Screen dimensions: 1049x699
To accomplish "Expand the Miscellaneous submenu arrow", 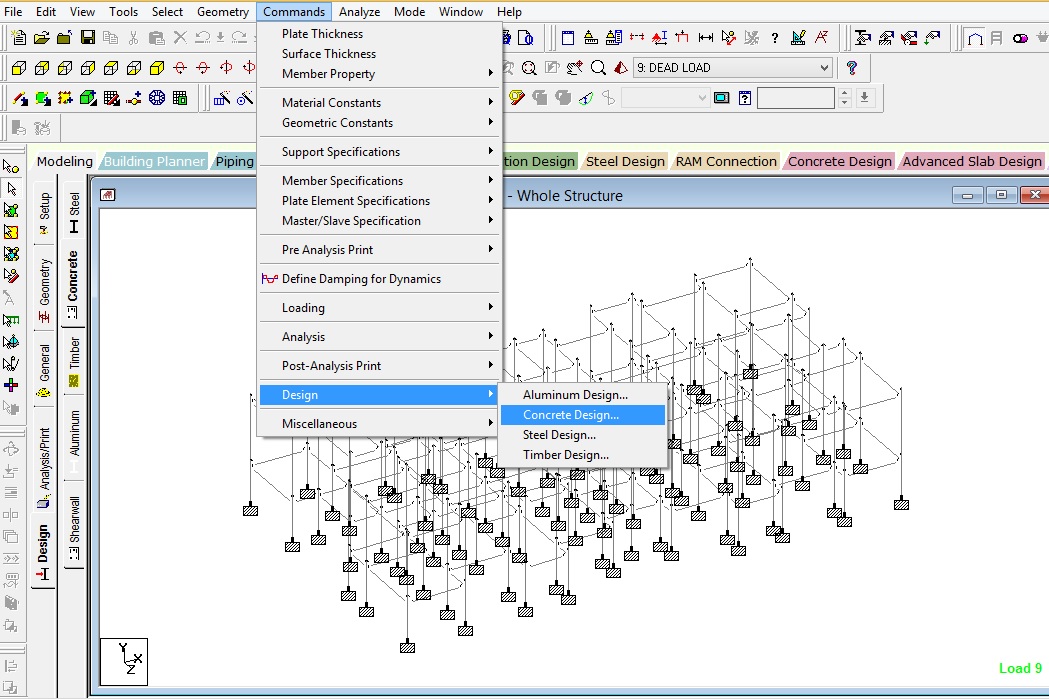I will click(x=490, y=423).
